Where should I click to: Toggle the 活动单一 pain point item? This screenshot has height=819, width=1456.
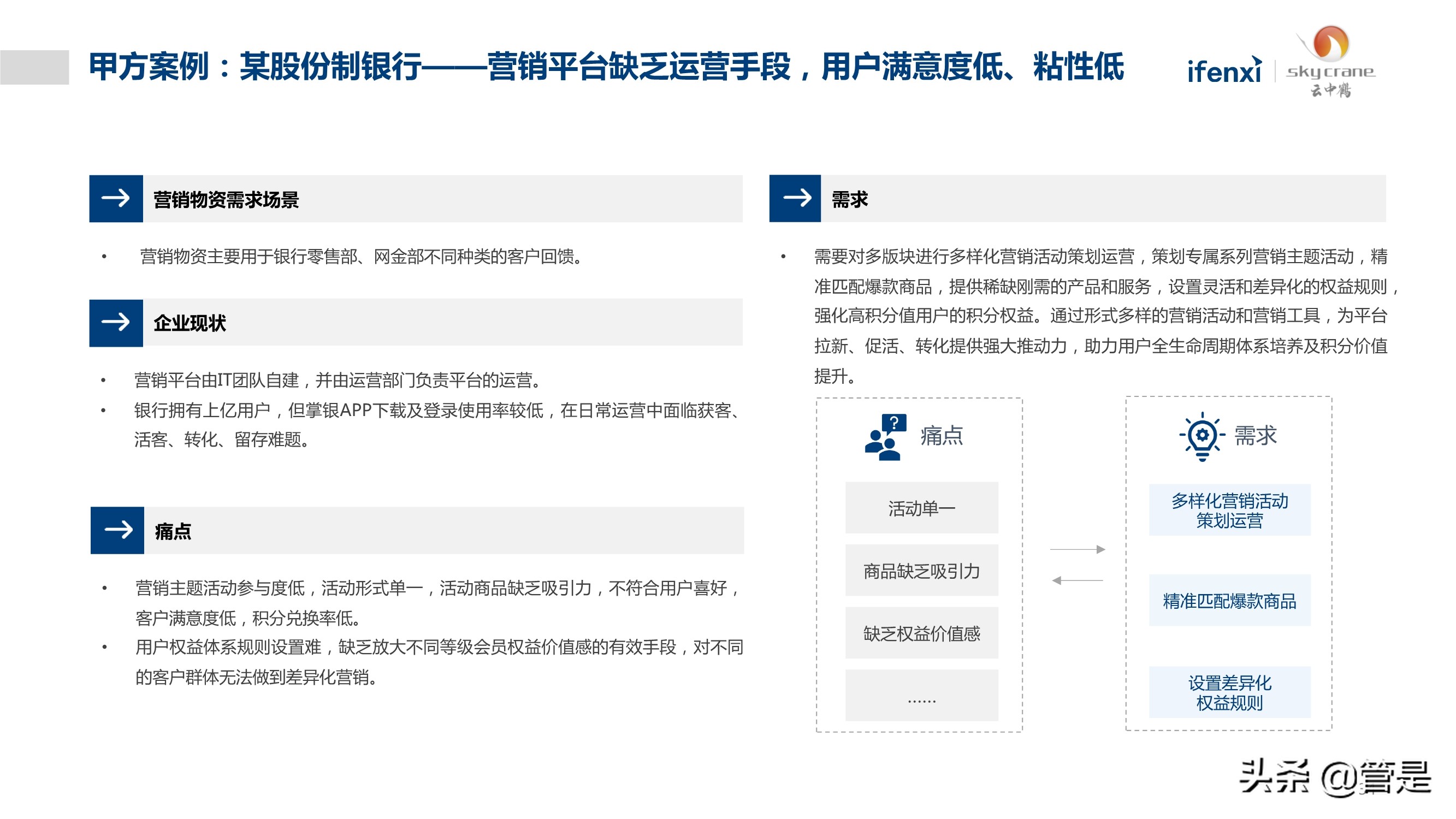click(922, 508)
